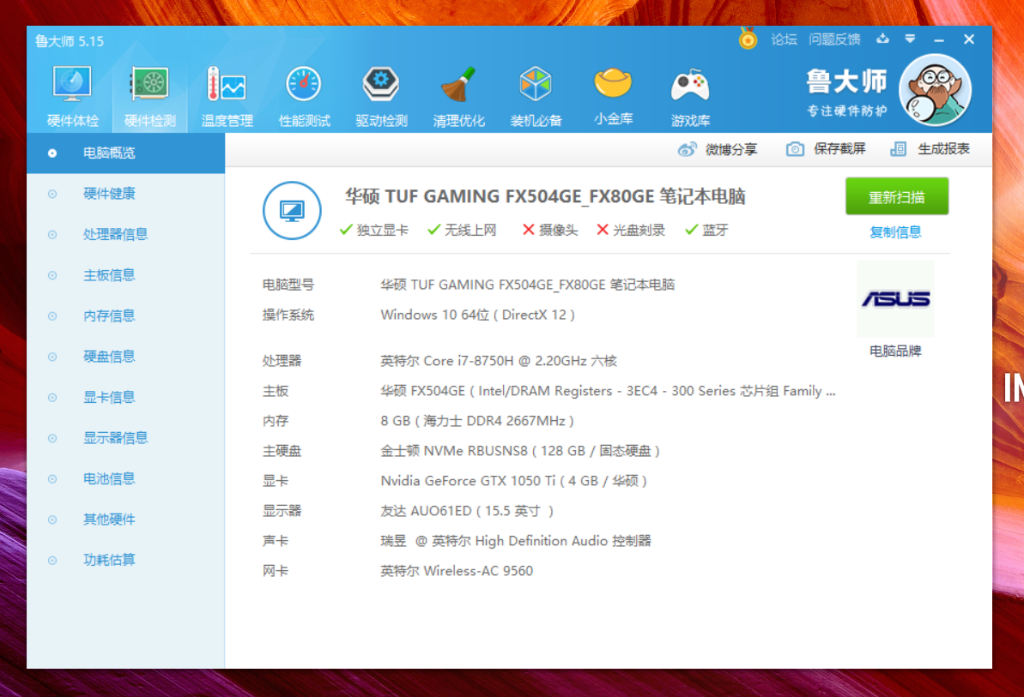Click the 电脑型号 value in the info list
Screen dimensions: 1024x697
point(528,285)
